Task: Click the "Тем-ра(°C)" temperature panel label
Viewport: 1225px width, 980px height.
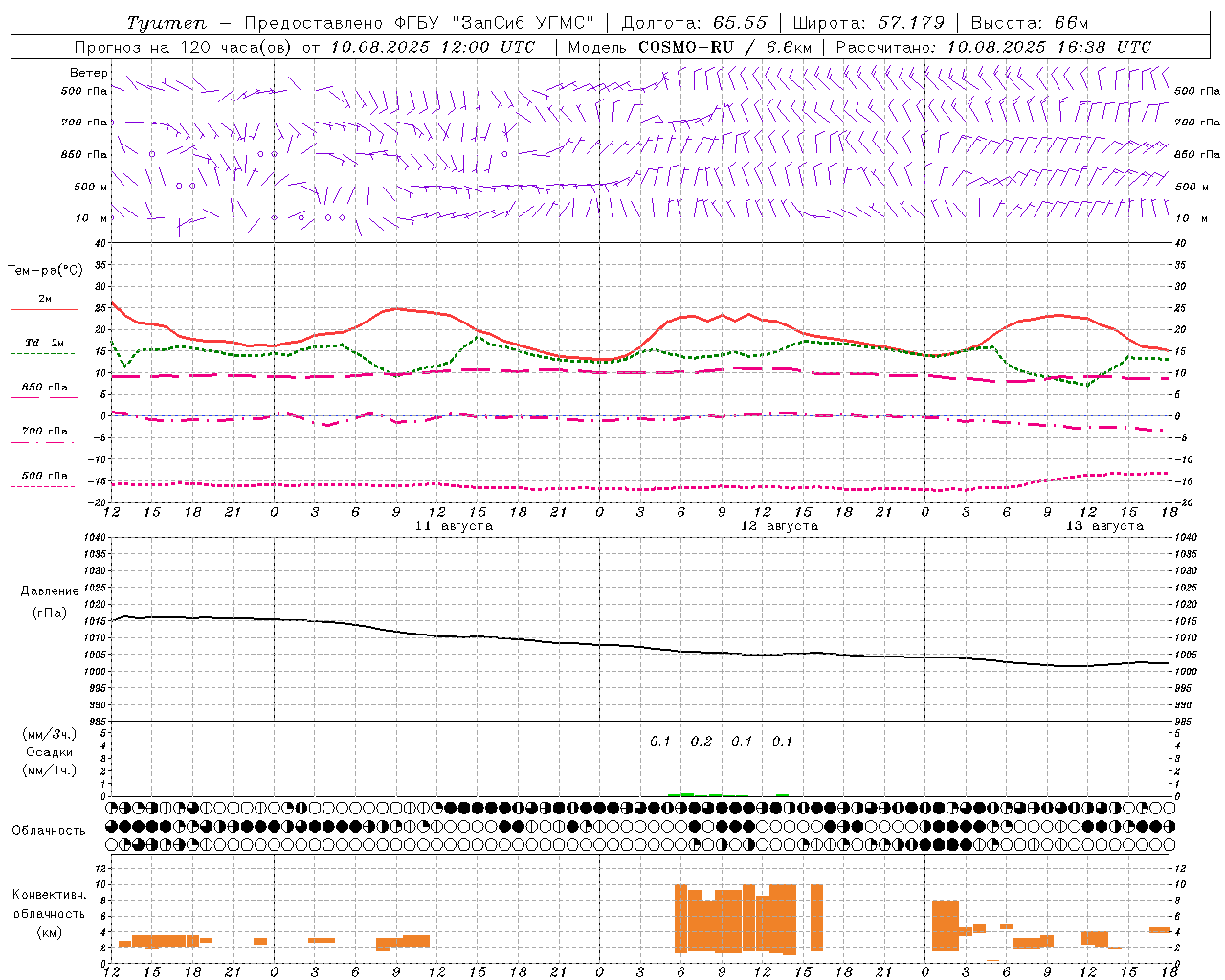Action: 45,271
